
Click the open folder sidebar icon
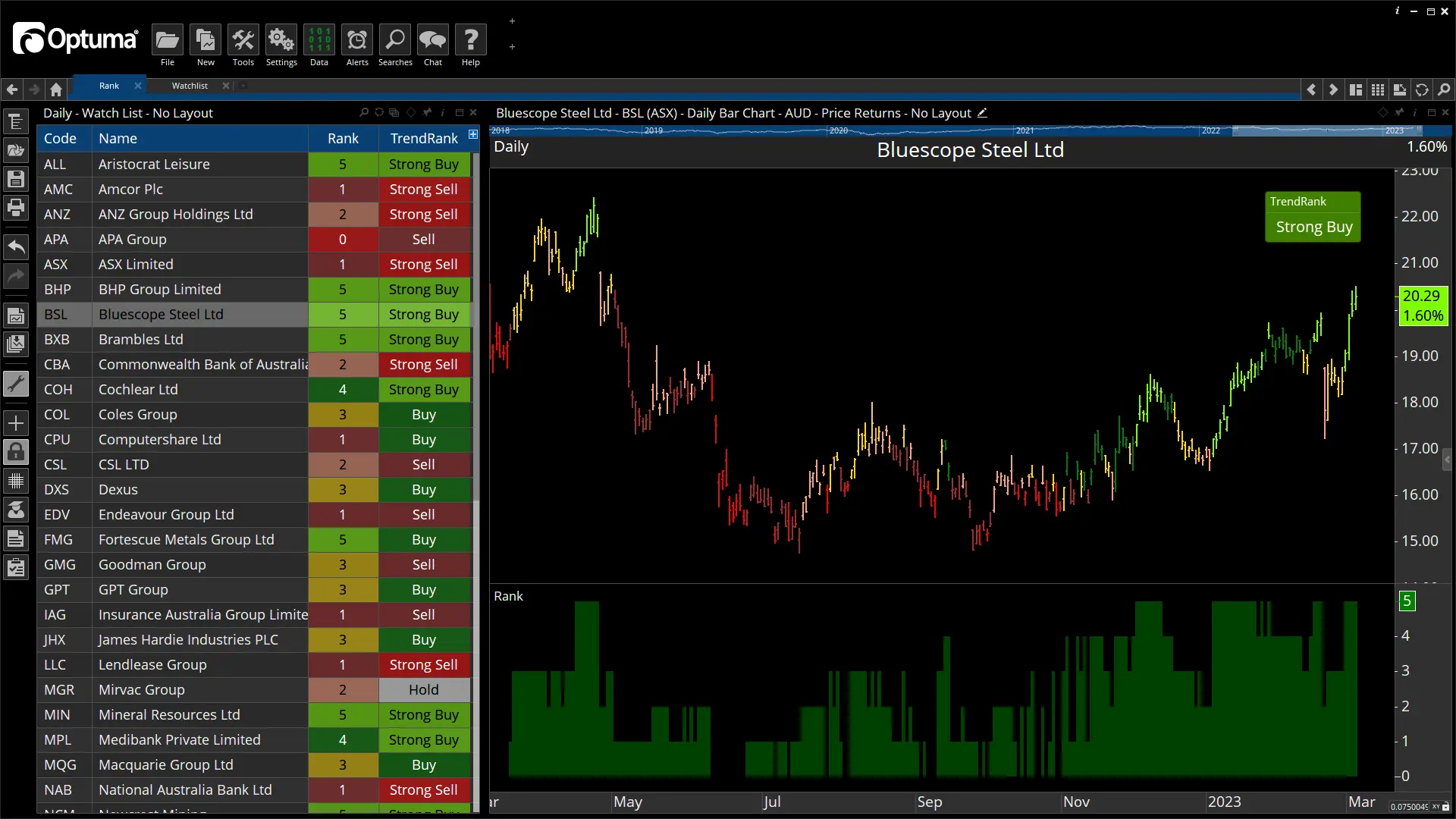16,150
